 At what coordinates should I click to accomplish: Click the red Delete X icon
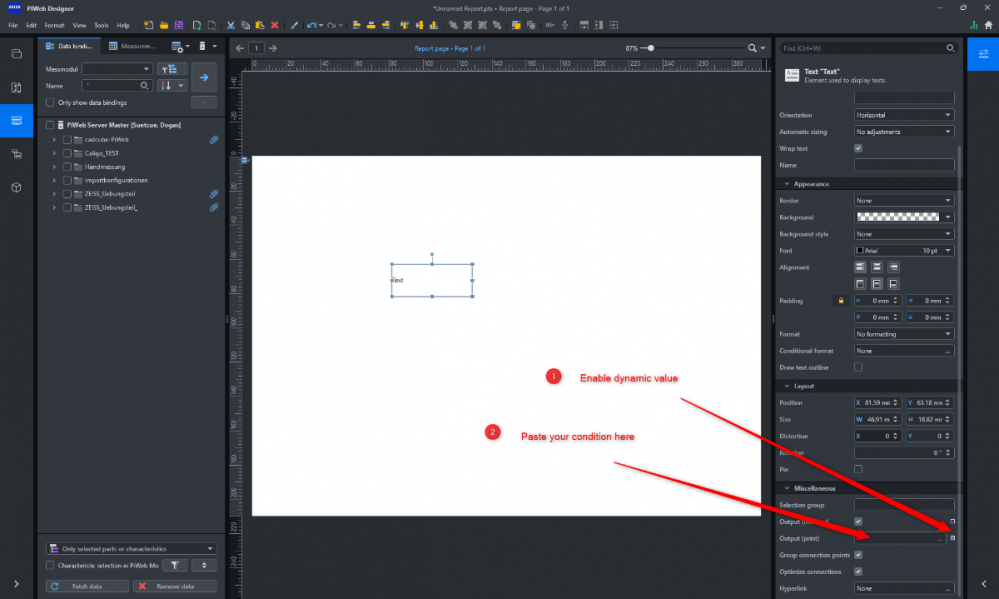tap(274, 24)
